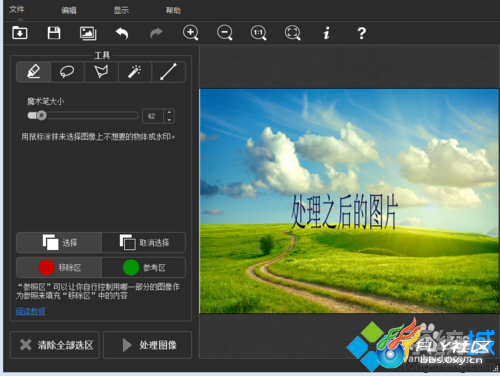Viewport: 500px width, 376px height.
Task: Select the polygonal lasso tool
Action: tap(101, 72)
